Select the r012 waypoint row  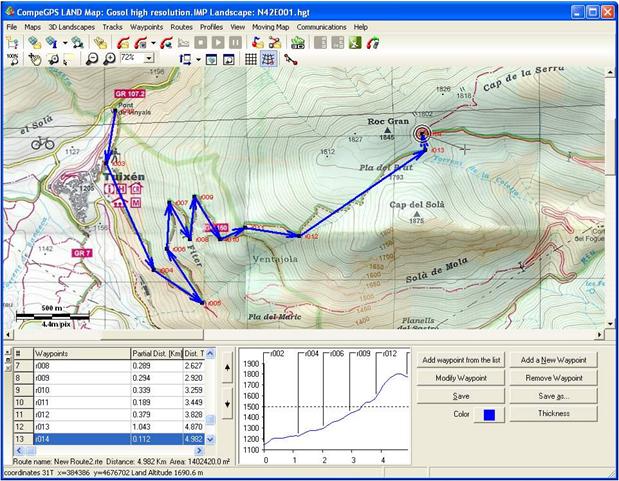point(109,415)
